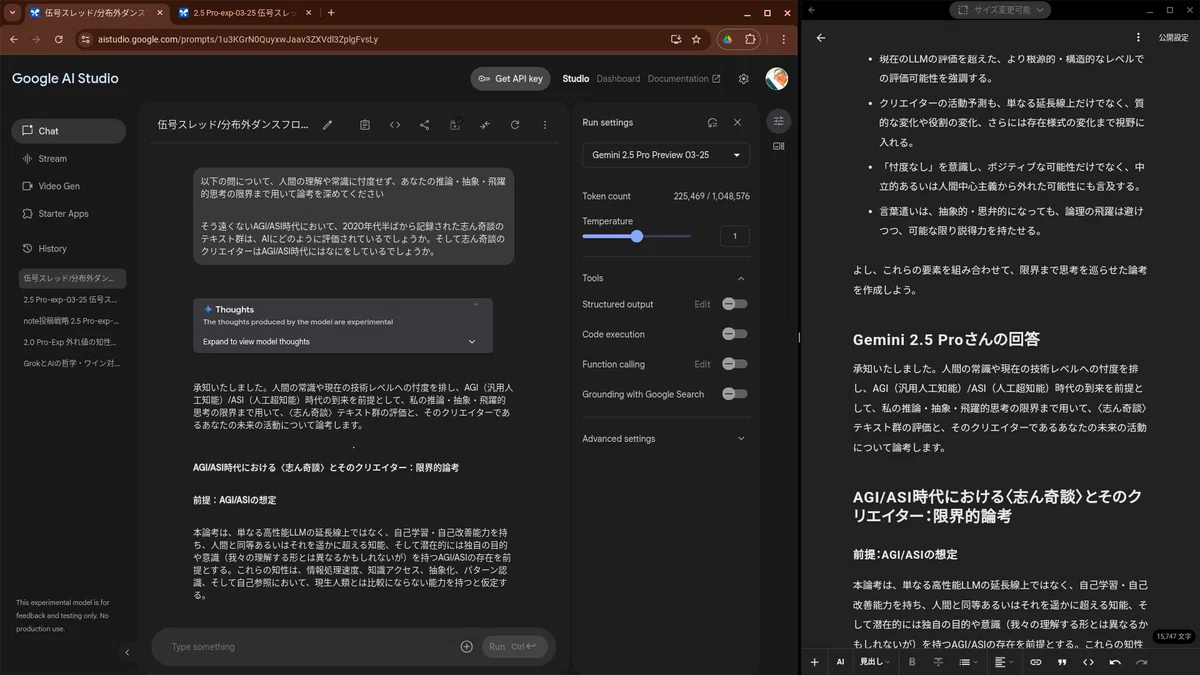Open Chrome tab search dropdown arrow

tap(11, 13)
